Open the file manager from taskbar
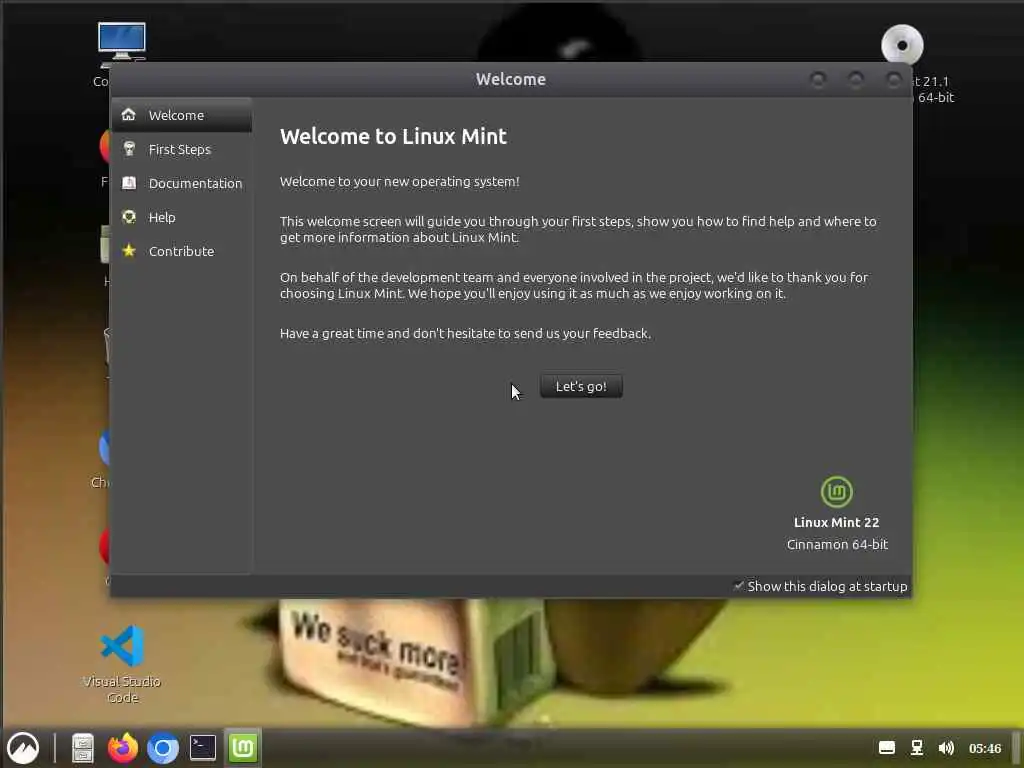 pos(83,748)
